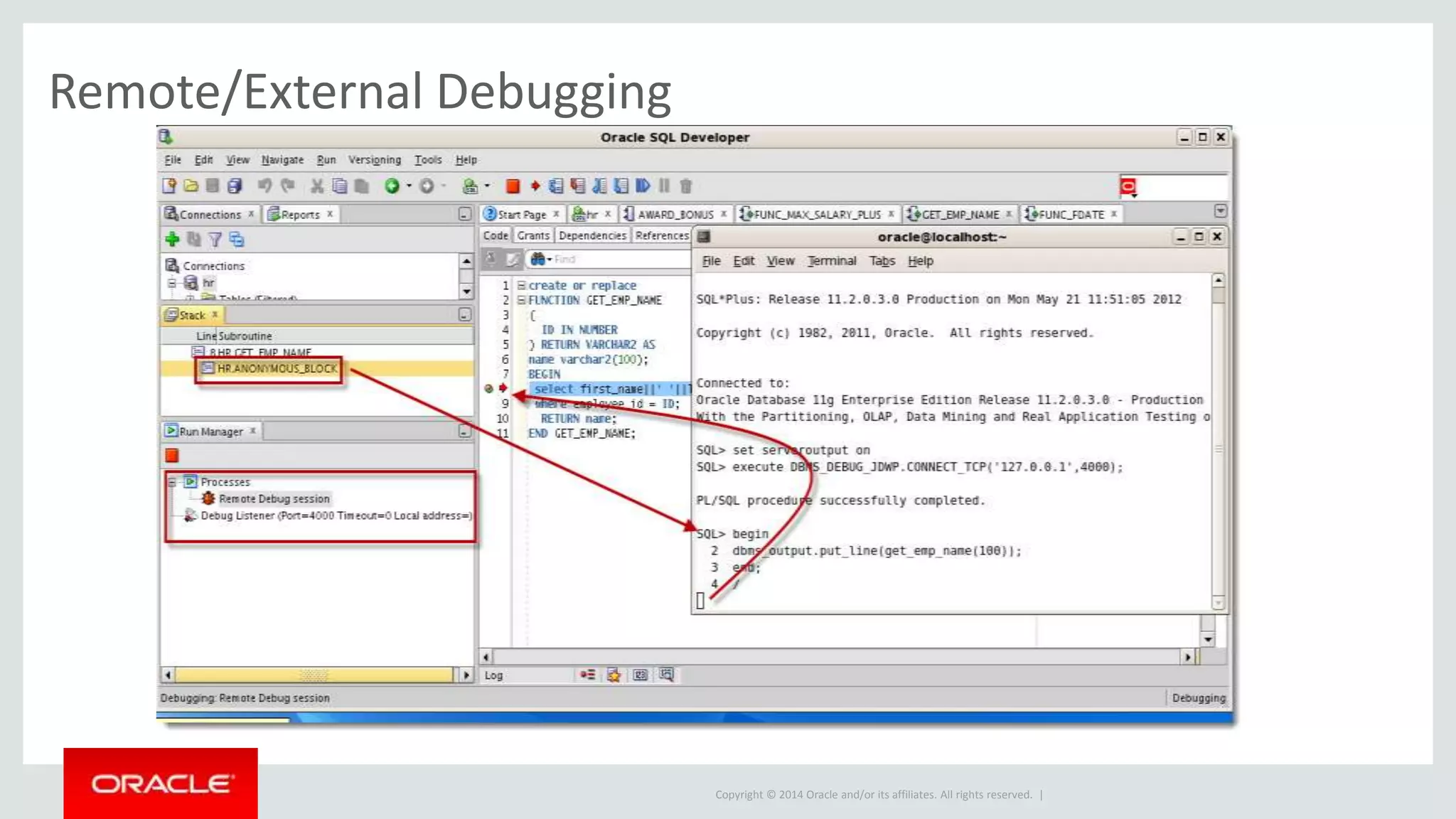Click the SQL Worksheet connection icon
Screen dimensions: 1456x819
469,186
